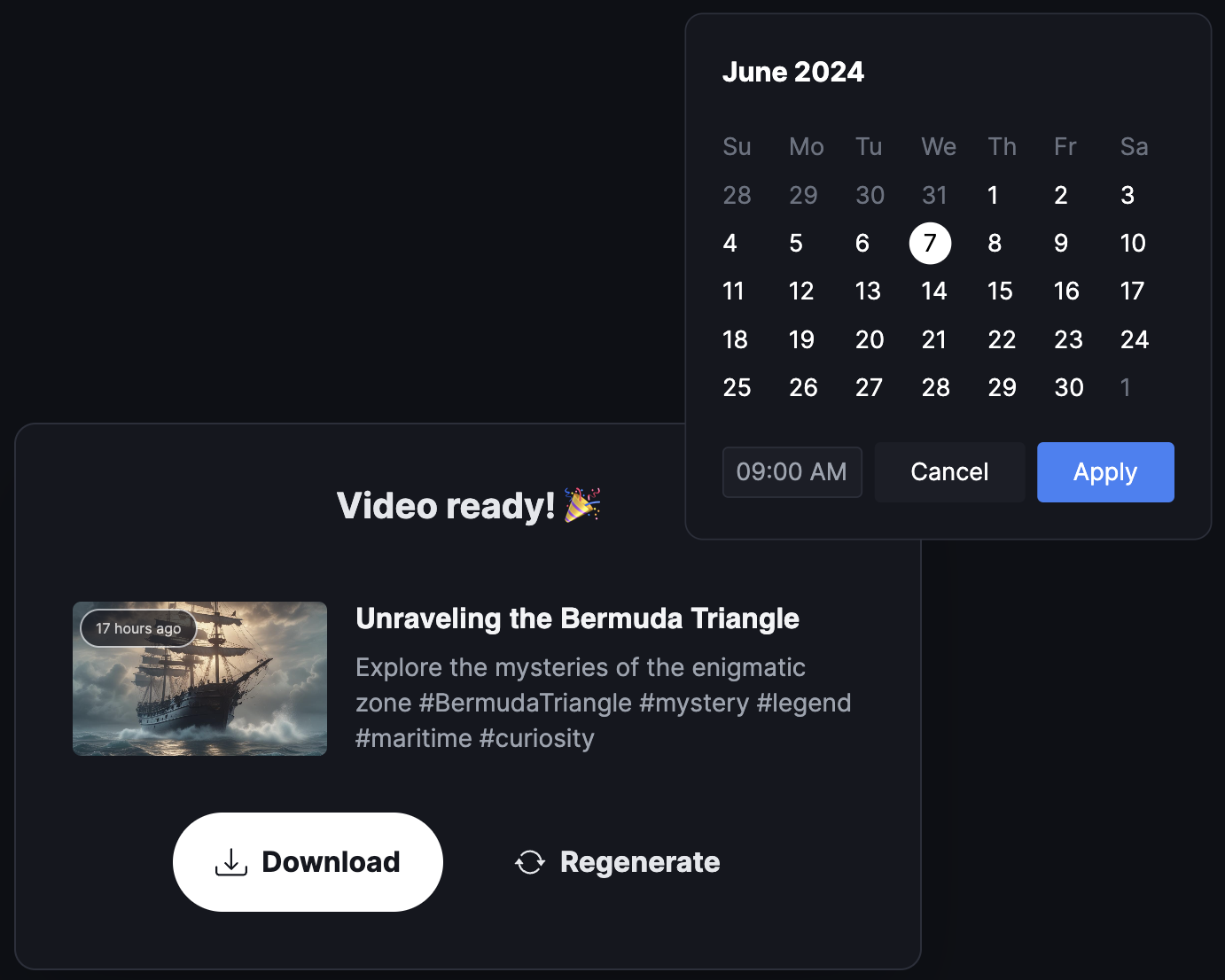This screenshot has height=980, width=1225.
Task: Cancel the date selection
Action: (x=949, y=472)
